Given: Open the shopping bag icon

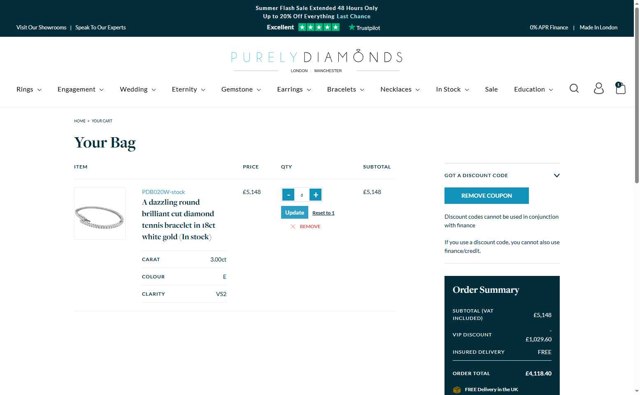Looking at the screenshot, I should (620, 88).
